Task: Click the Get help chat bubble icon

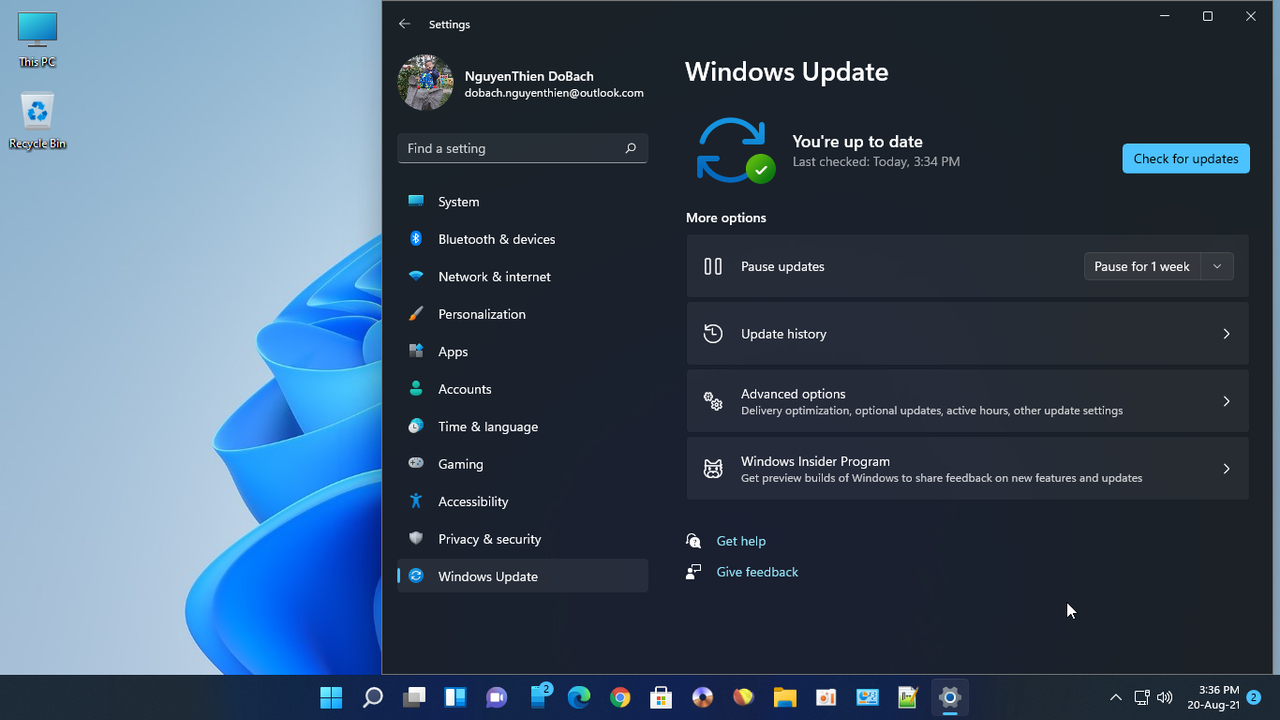Action: pos(694,541)
